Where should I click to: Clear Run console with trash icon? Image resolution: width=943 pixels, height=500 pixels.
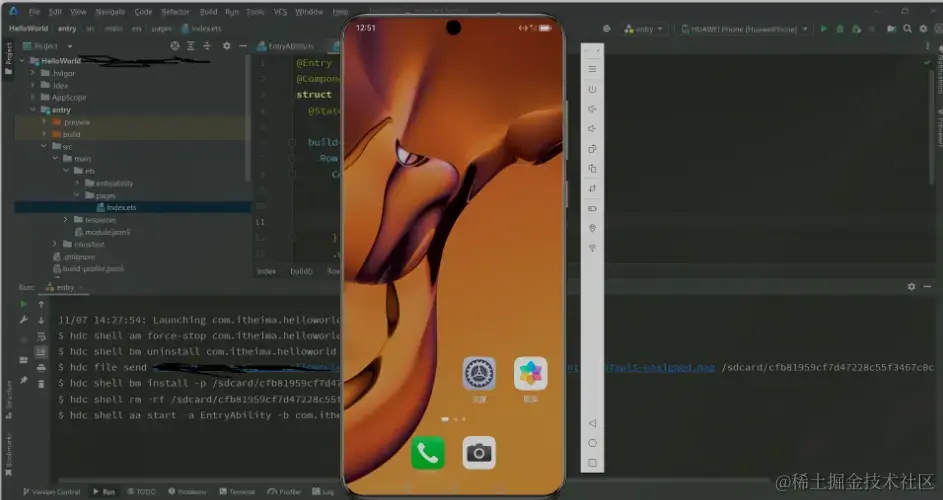[x=41, y=383]
